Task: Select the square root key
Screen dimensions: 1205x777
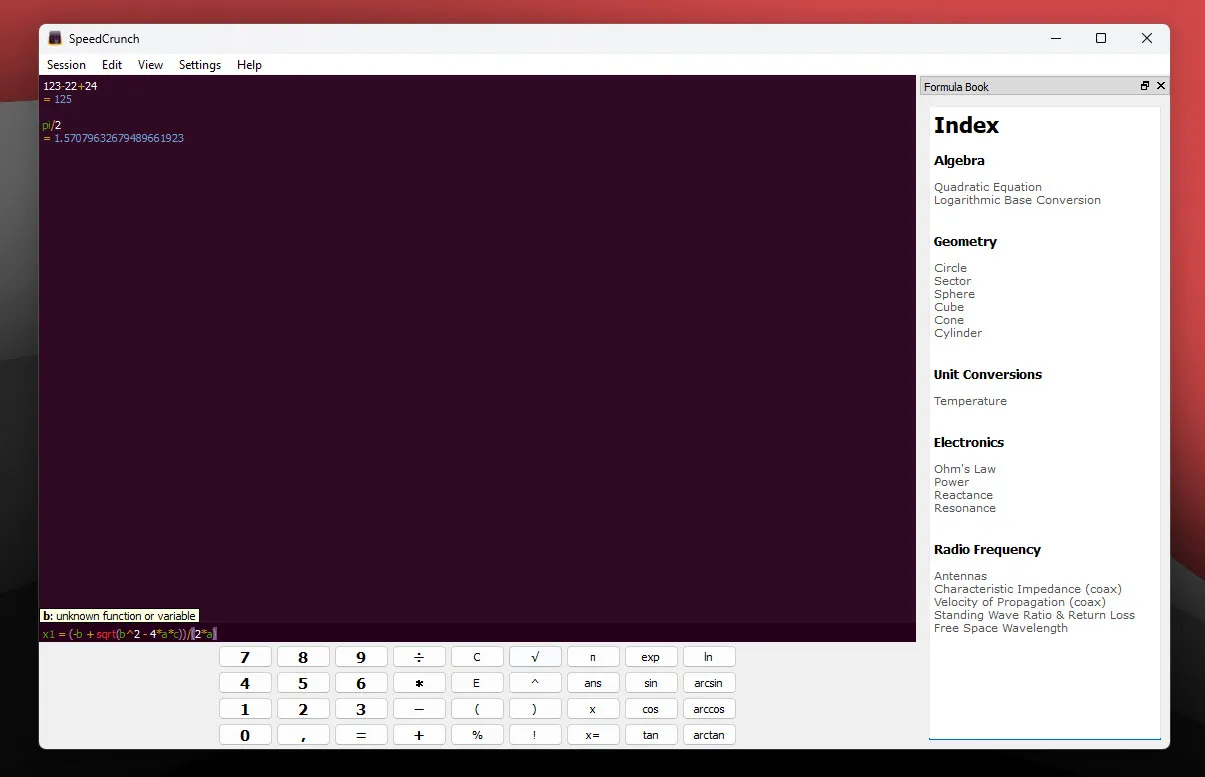Action: click(535, 656)
